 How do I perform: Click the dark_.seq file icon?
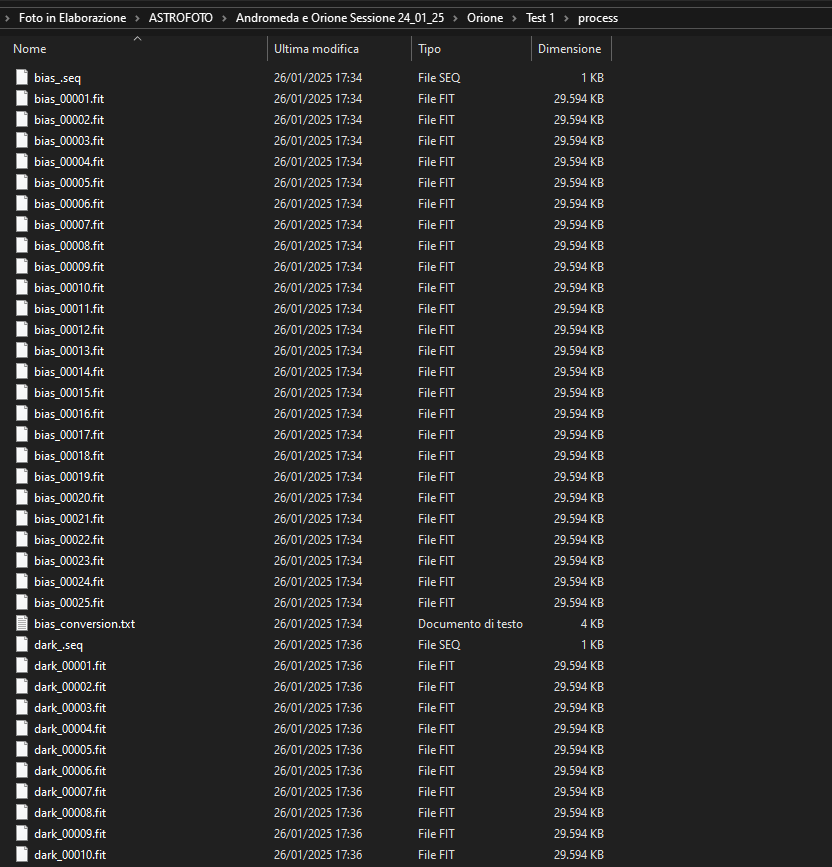[x=22, y=644]
